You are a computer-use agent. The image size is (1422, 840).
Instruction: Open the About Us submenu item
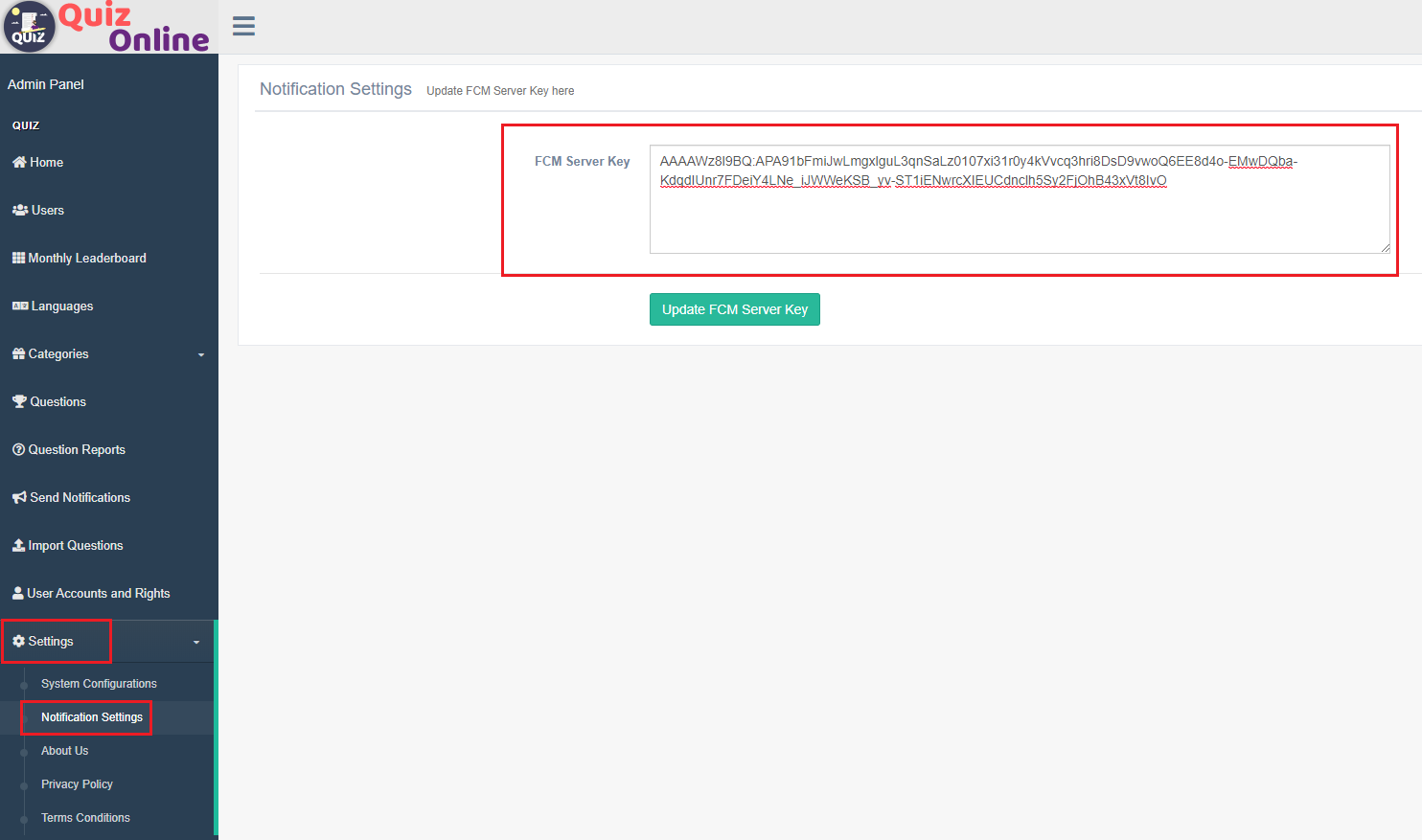[64, 751]
